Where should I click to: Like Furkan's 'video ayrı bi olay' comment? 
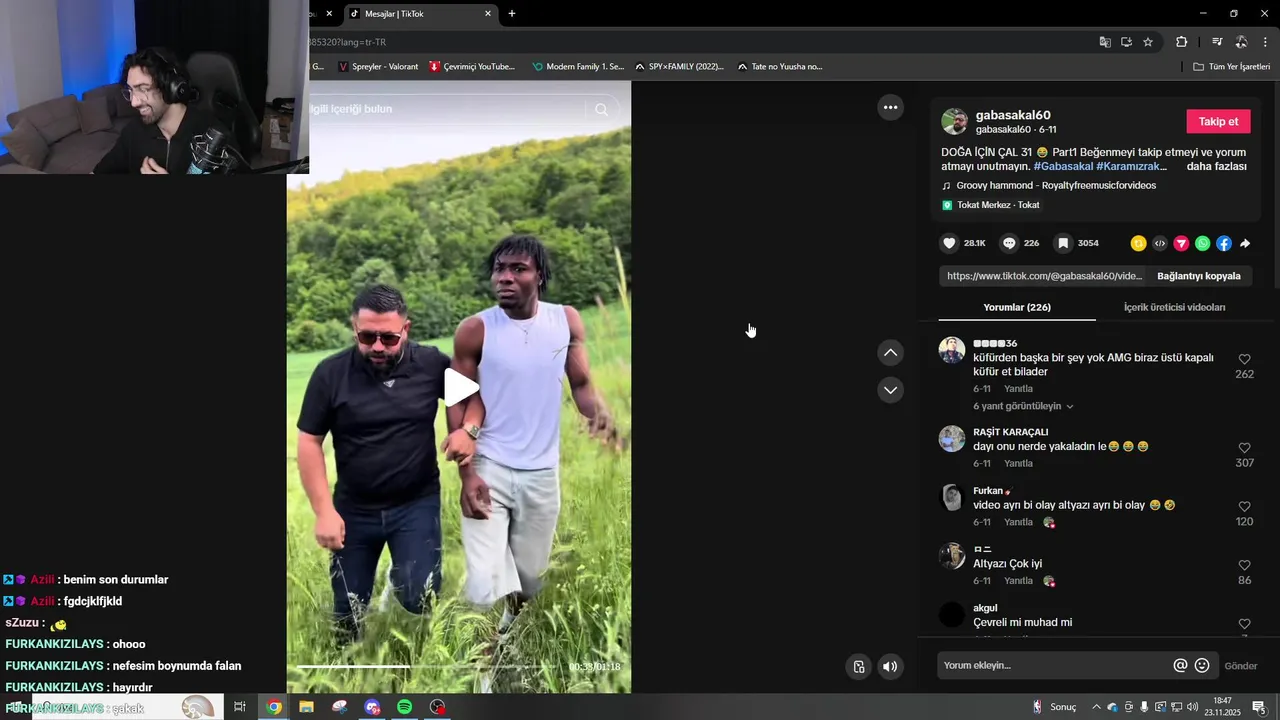1244,507
